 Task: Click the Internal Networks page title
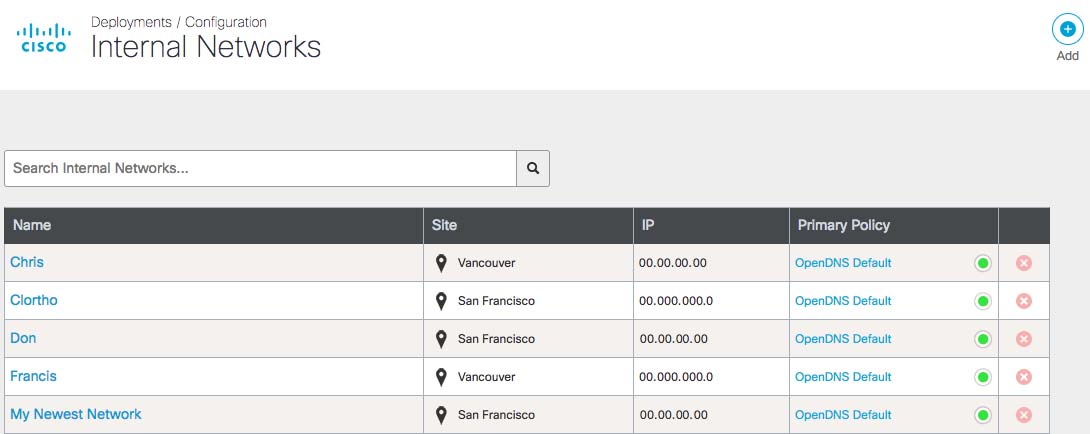tap(206, 47)
